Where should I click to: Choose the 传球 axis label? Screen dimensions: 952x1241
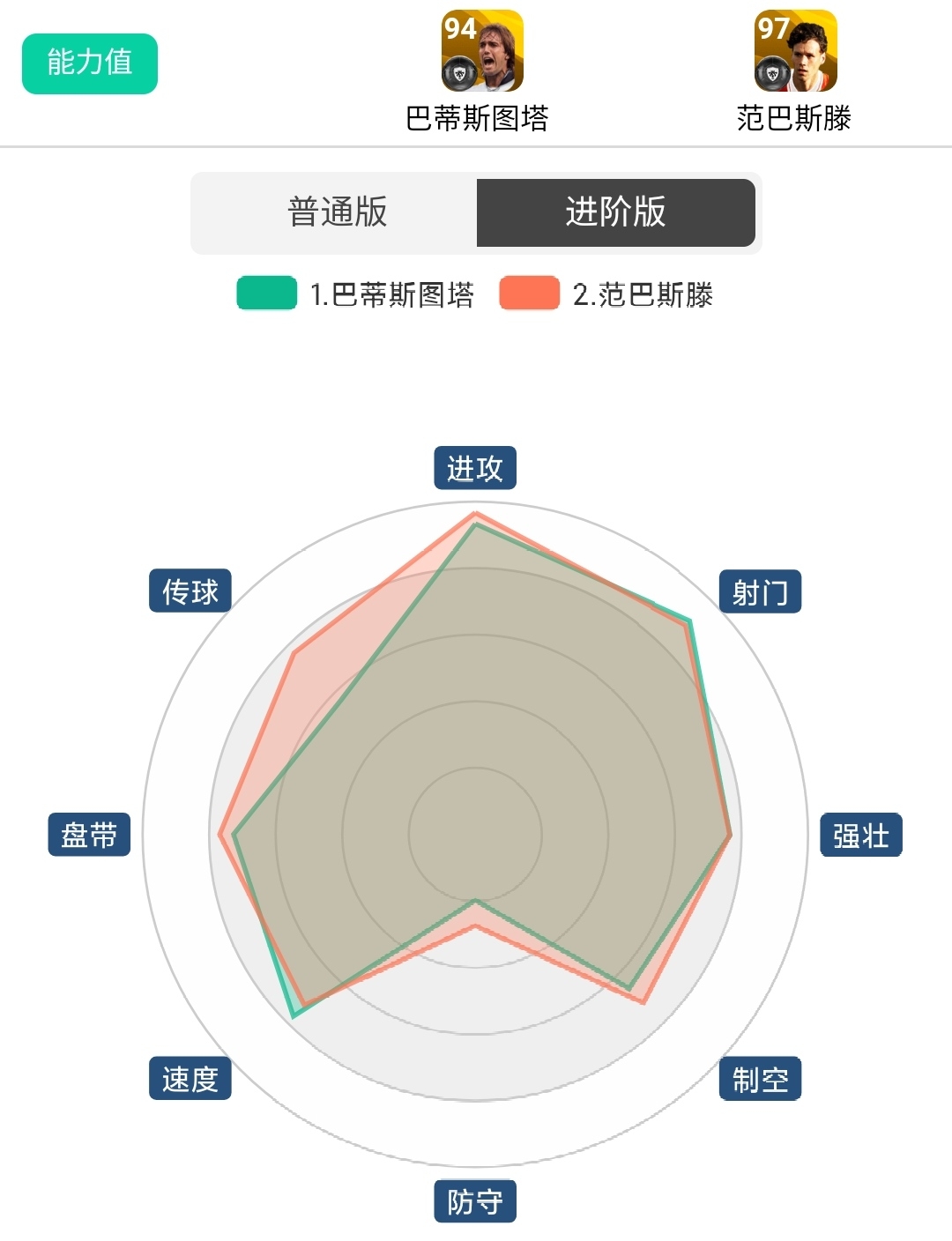[x=190, y=591]
